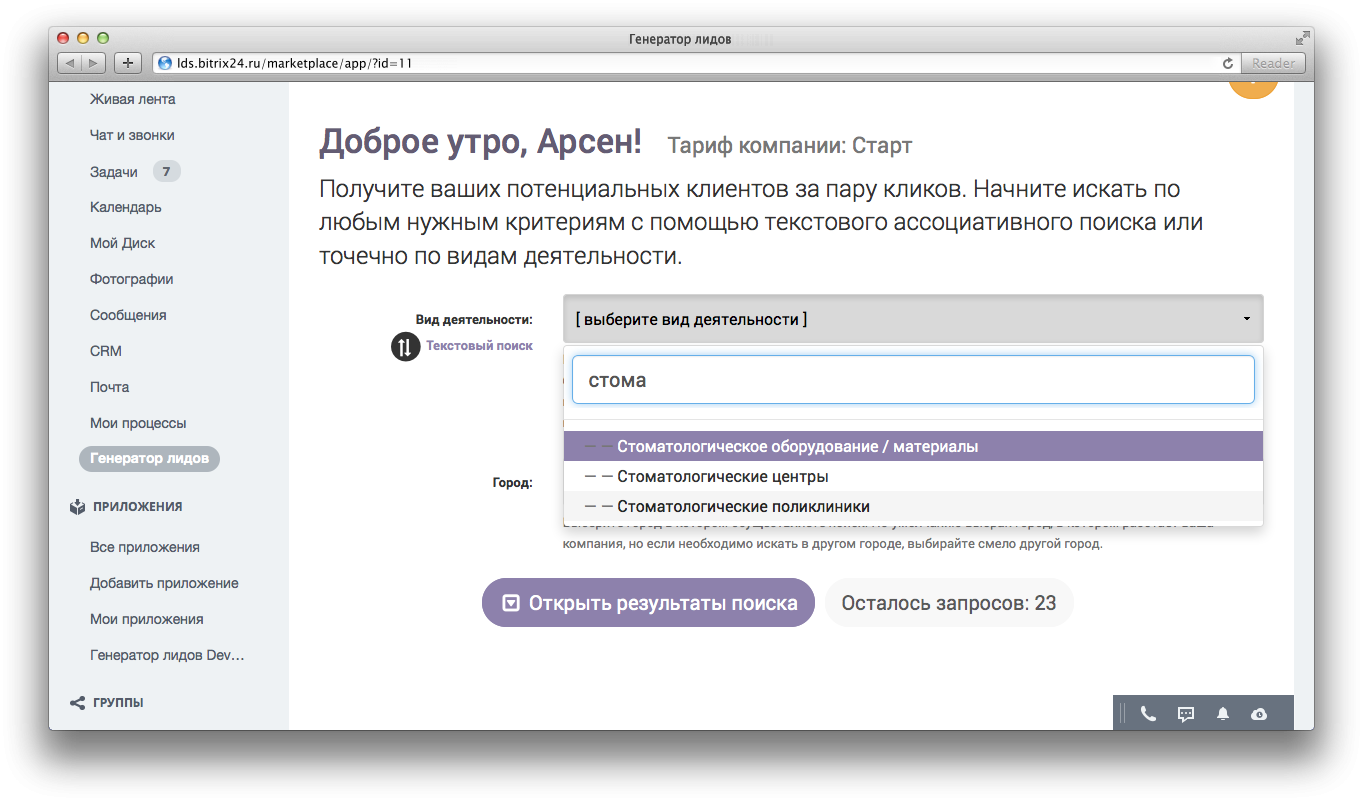This screenshot has width=1363, height=801.
Task: Open Задачи in sidebar
Action: pyautogui.click(x=114, y=172)
